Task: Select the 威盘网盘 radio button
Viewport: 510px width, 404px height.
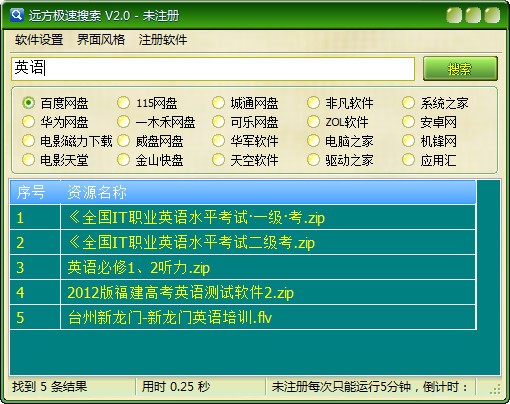Action: coord(123,141)
